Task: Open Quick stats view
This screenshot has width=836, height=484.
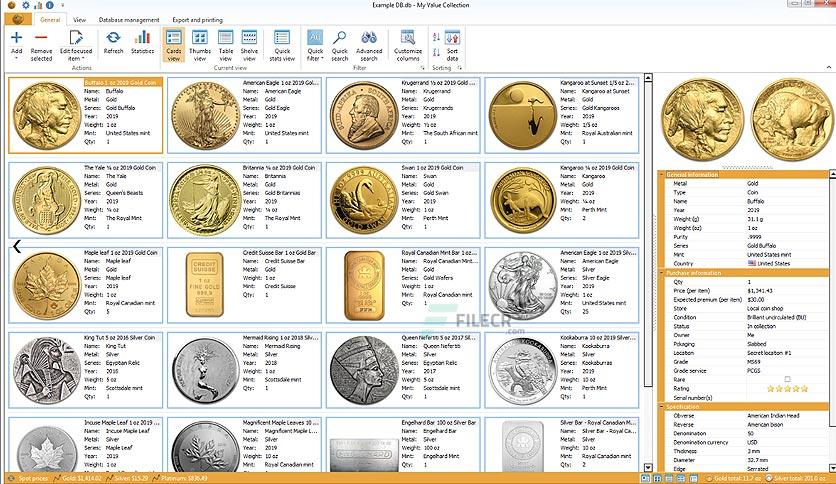Action: [x=282, y=45]
